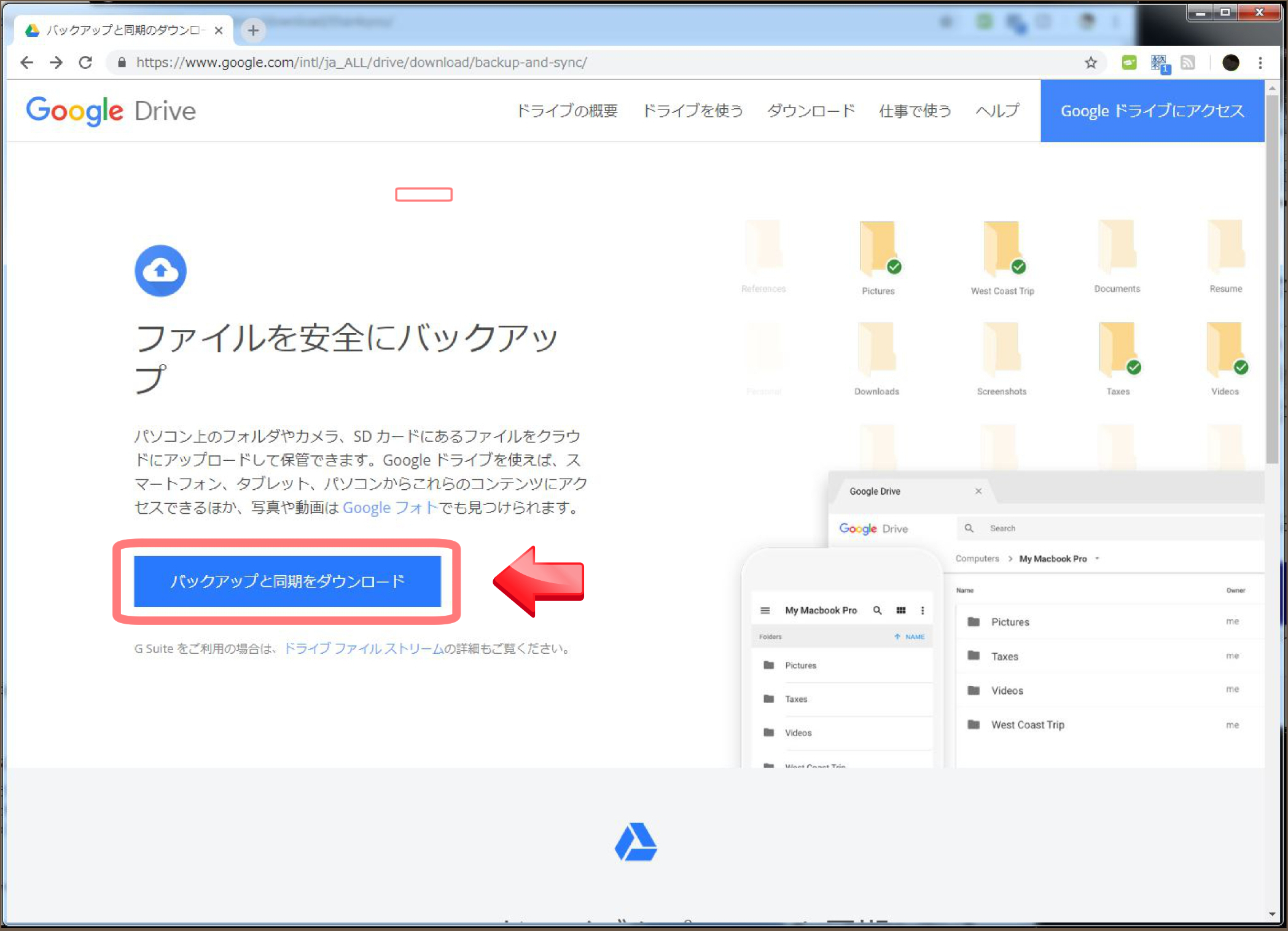
Task: Click Computers in the mockup breadcrumb
Action: point(977,559)
